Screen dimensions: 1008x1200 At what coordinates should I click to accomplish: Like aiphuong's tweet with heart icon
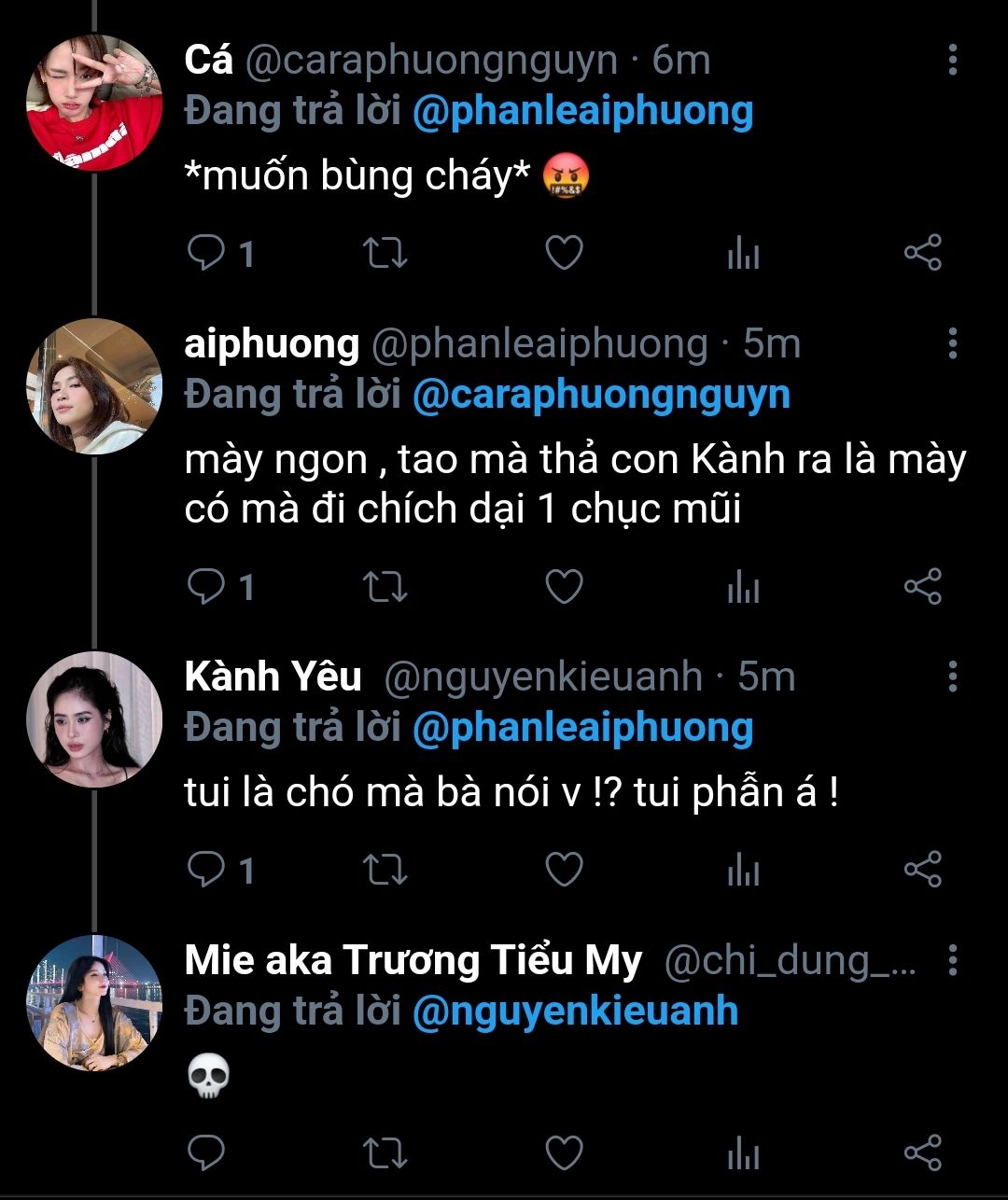(x=564, y=587)
